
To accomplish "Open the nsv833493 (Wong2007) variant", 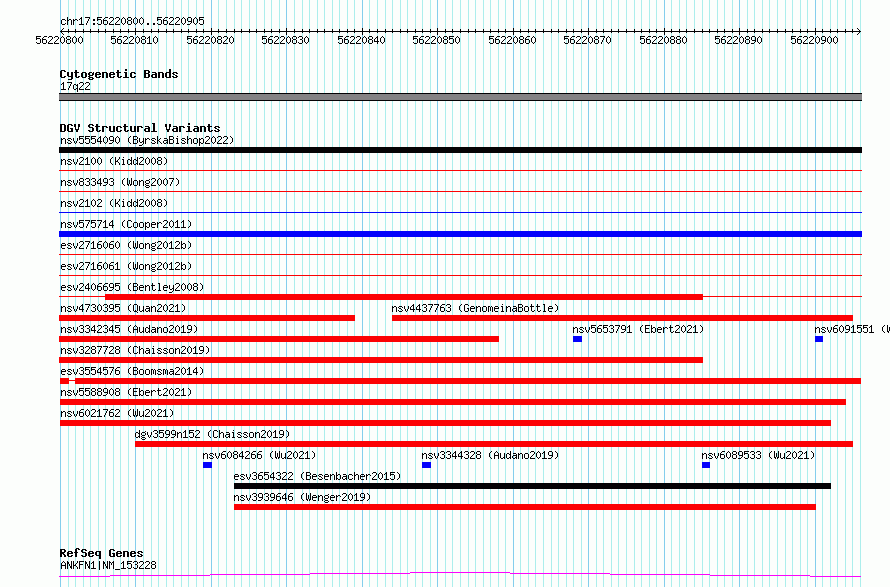I will point(120,182).
